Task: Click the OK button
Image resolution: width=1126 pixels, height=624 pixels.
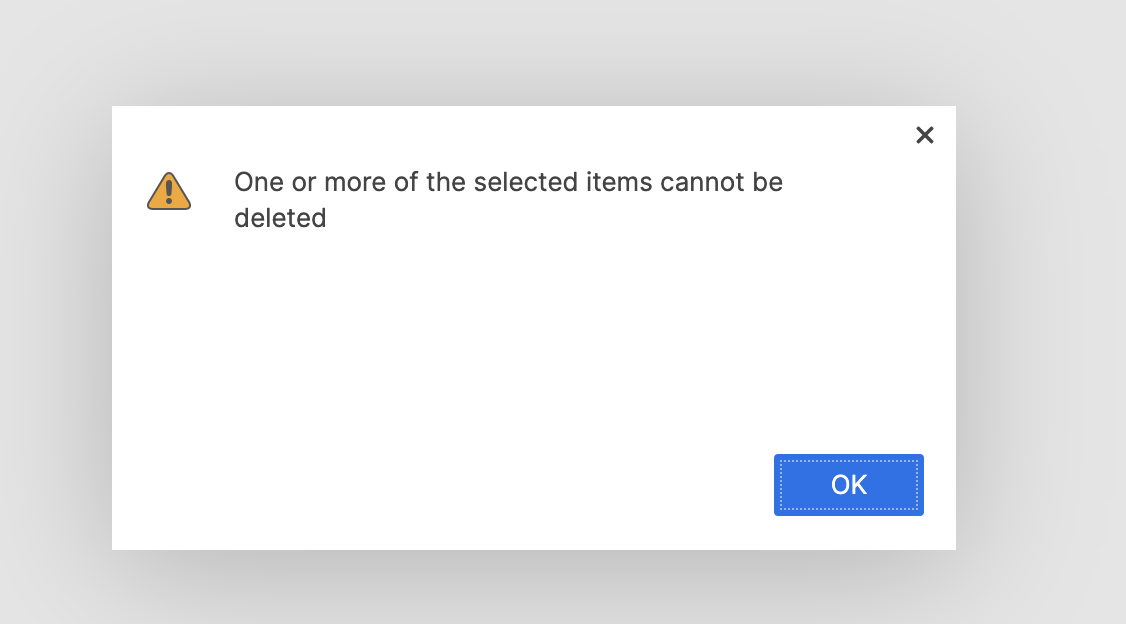Action: tap(848, 485)
